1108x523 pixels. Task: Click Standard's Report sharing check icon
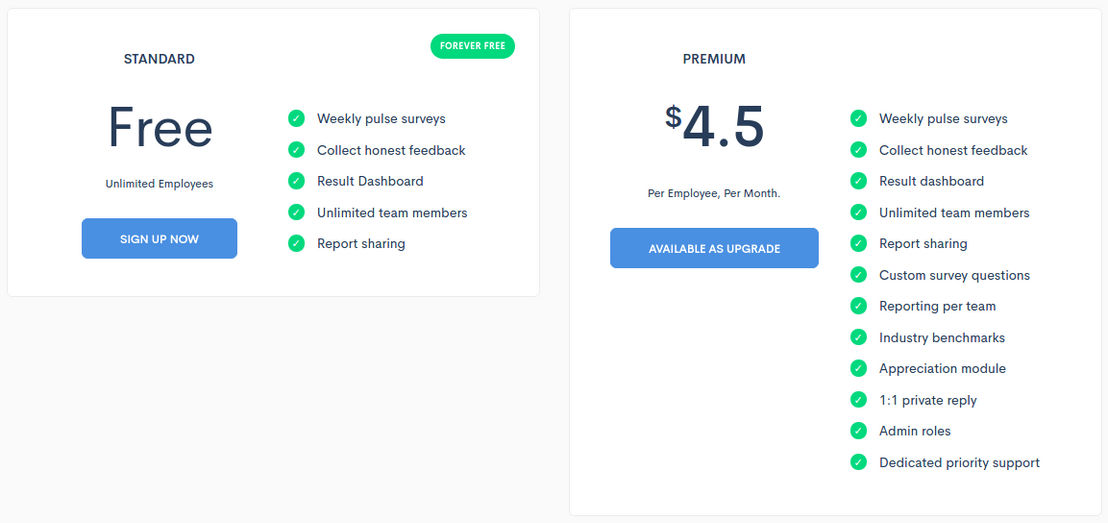296,243
